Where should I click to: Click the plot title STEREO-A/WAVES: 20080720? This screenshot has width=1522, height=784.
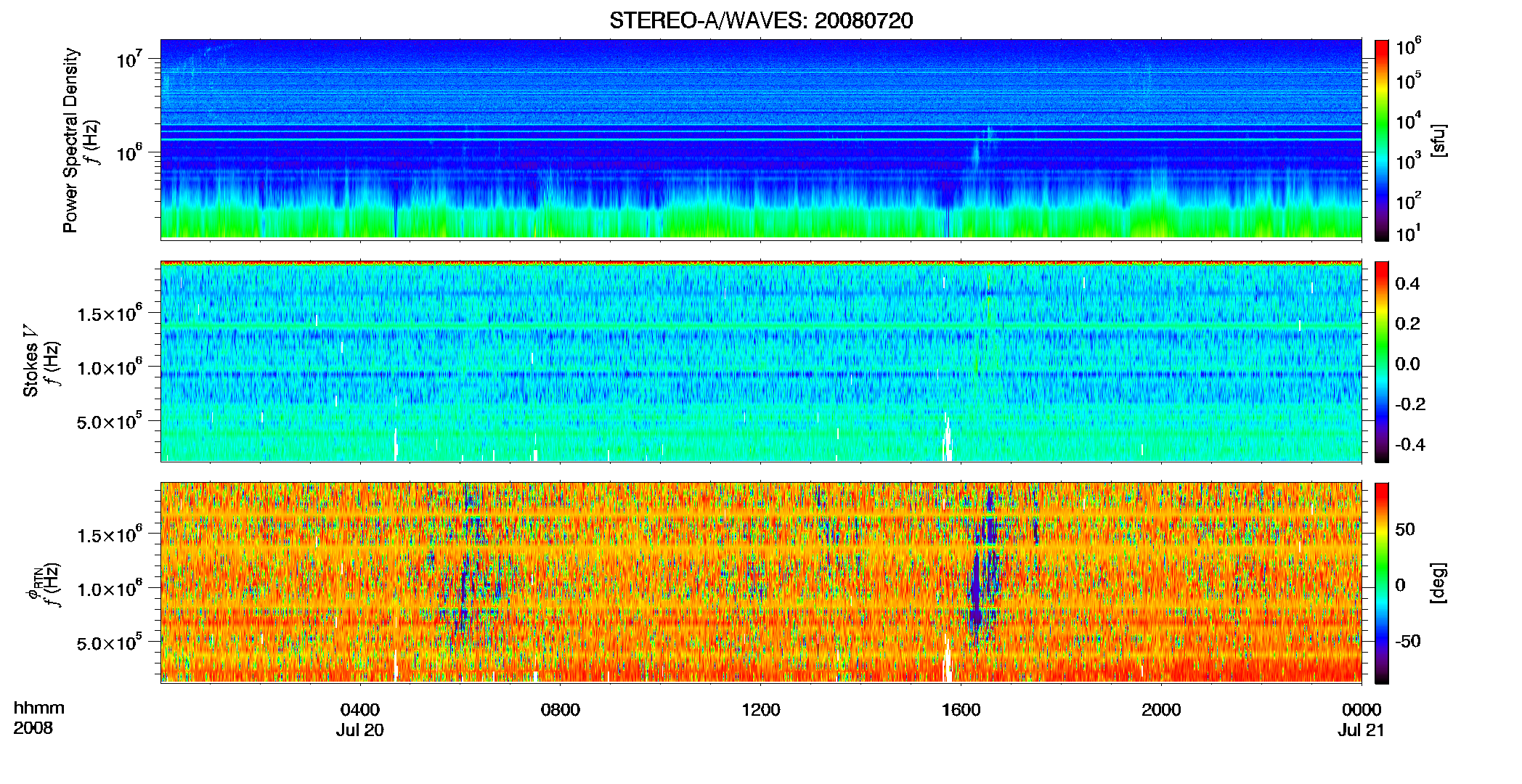[761, 21]
